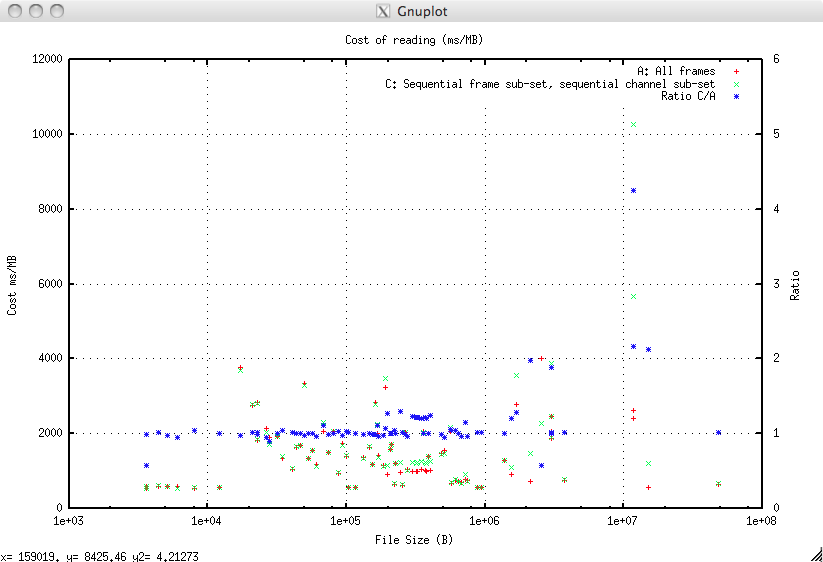Viewport: 823px width, 562px height.
Task: Click the red close window button
Action: click(15, 11)
